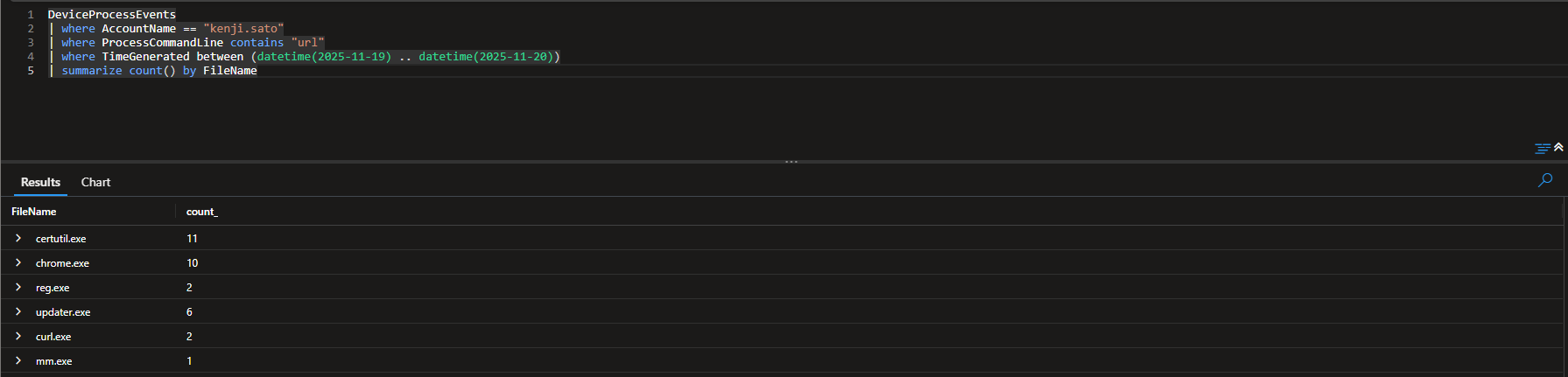Switch to the Chart tab
The image size is (1568, 377).
coord(95,182)
